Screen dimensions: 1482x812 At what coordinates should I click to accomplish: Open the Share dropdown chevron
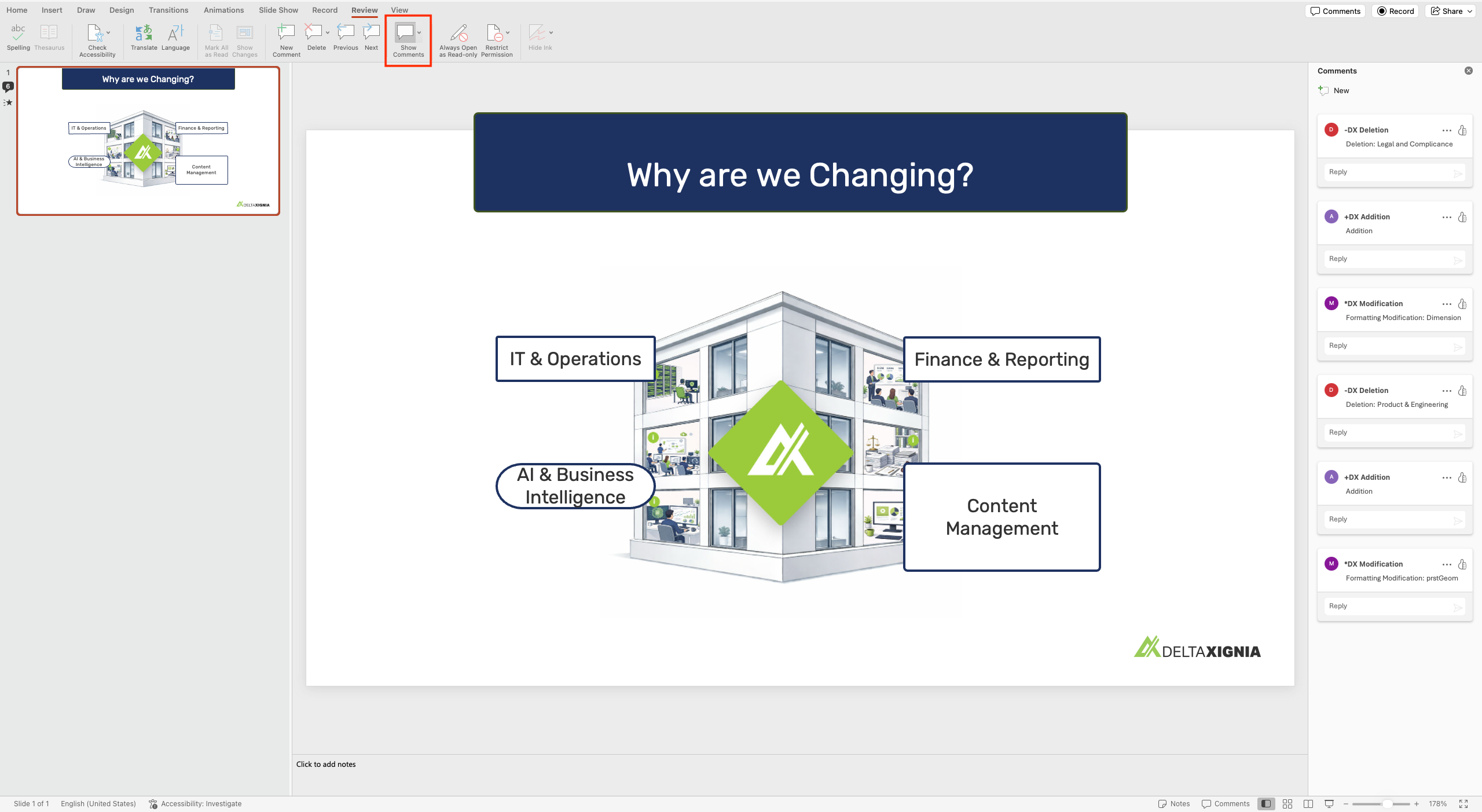[x=1469, y=11]
